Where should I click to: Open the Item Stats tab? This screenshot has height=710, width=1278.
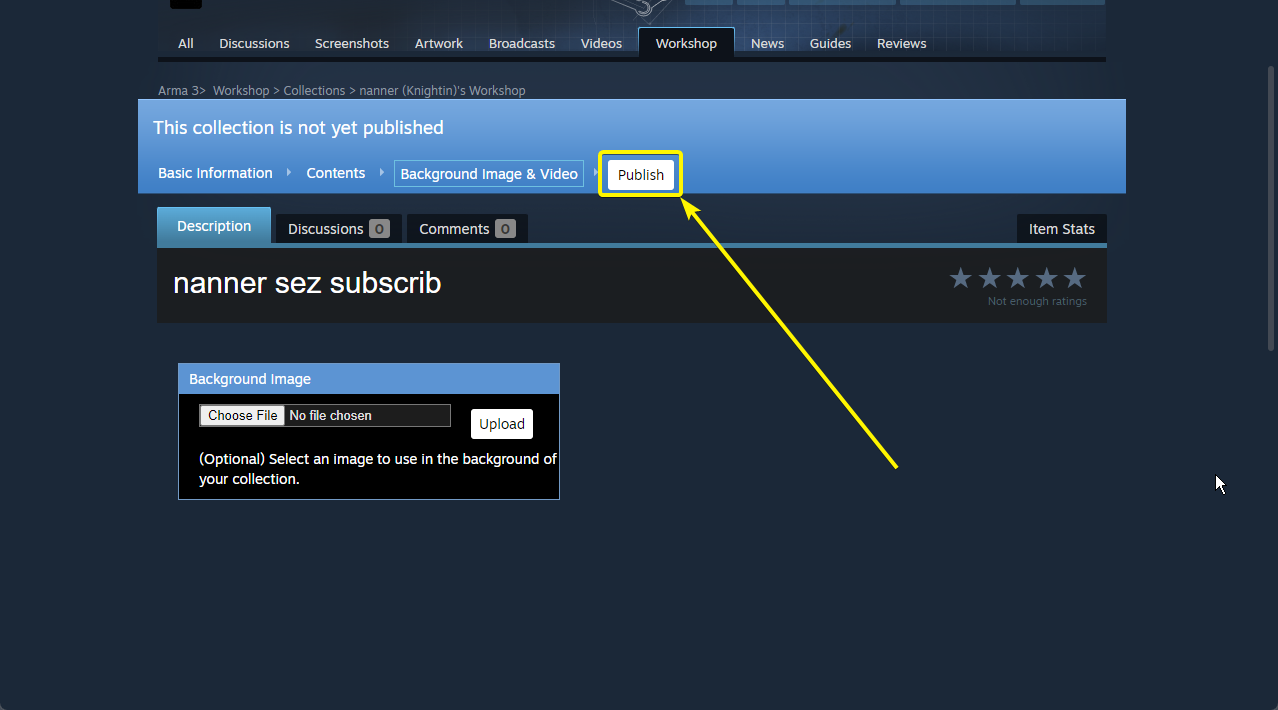pyautogui.click(x=1062, y=228)
